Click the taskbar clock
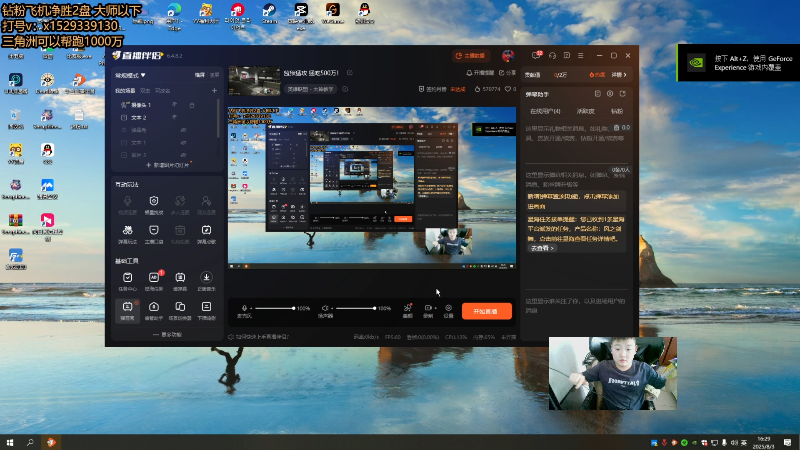800x450 pixels. click(x=764, y=442)
